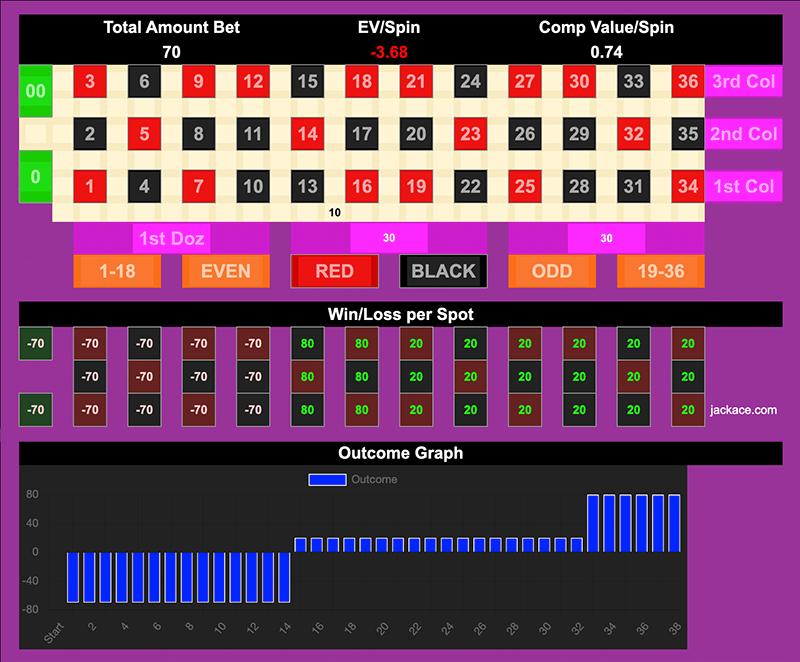The width and height of the screenshot is (800, 662).
Task: Click the RED outside bet
Action: pos(334,271)
